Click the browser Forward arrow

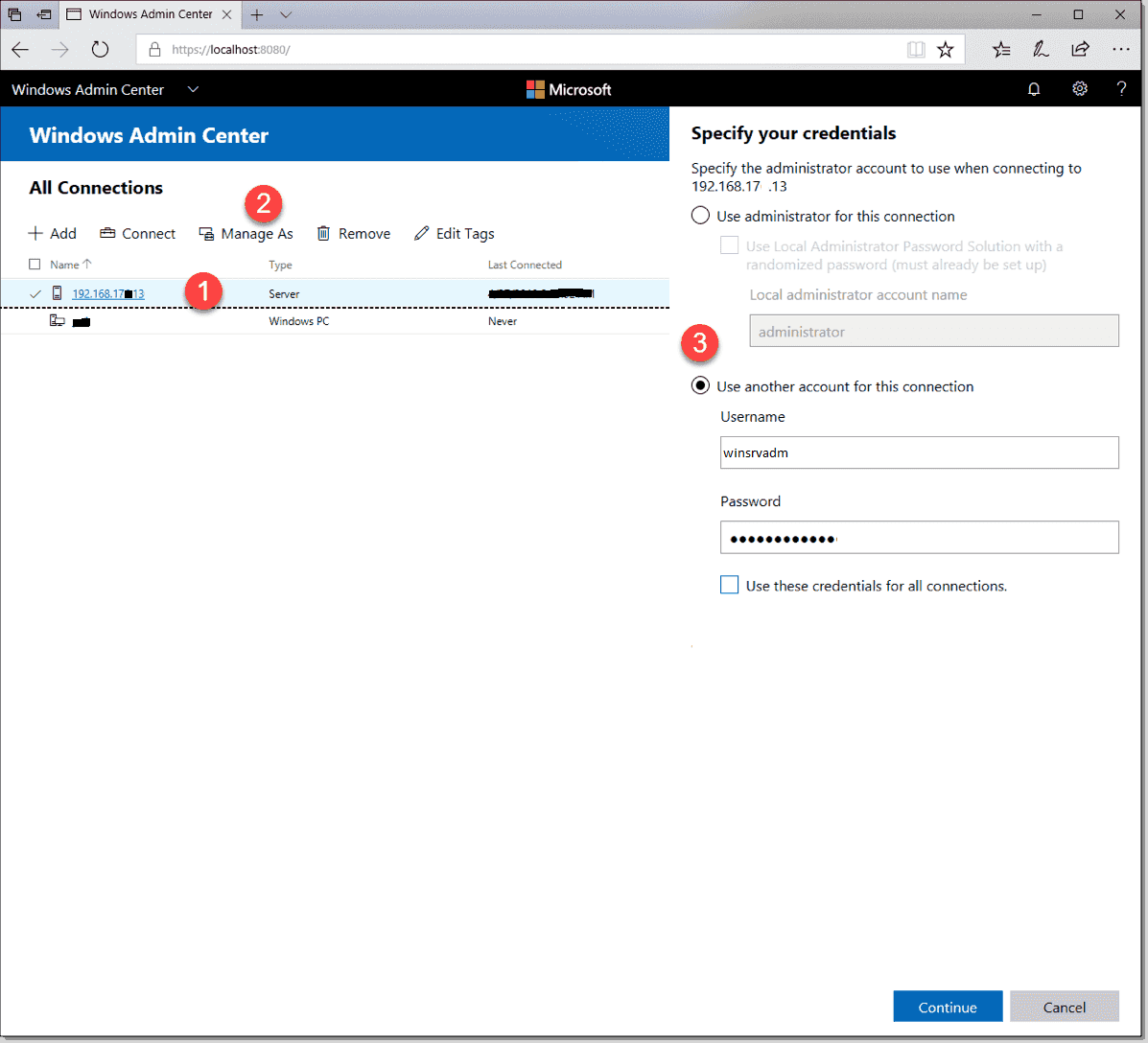coord(60,50)
